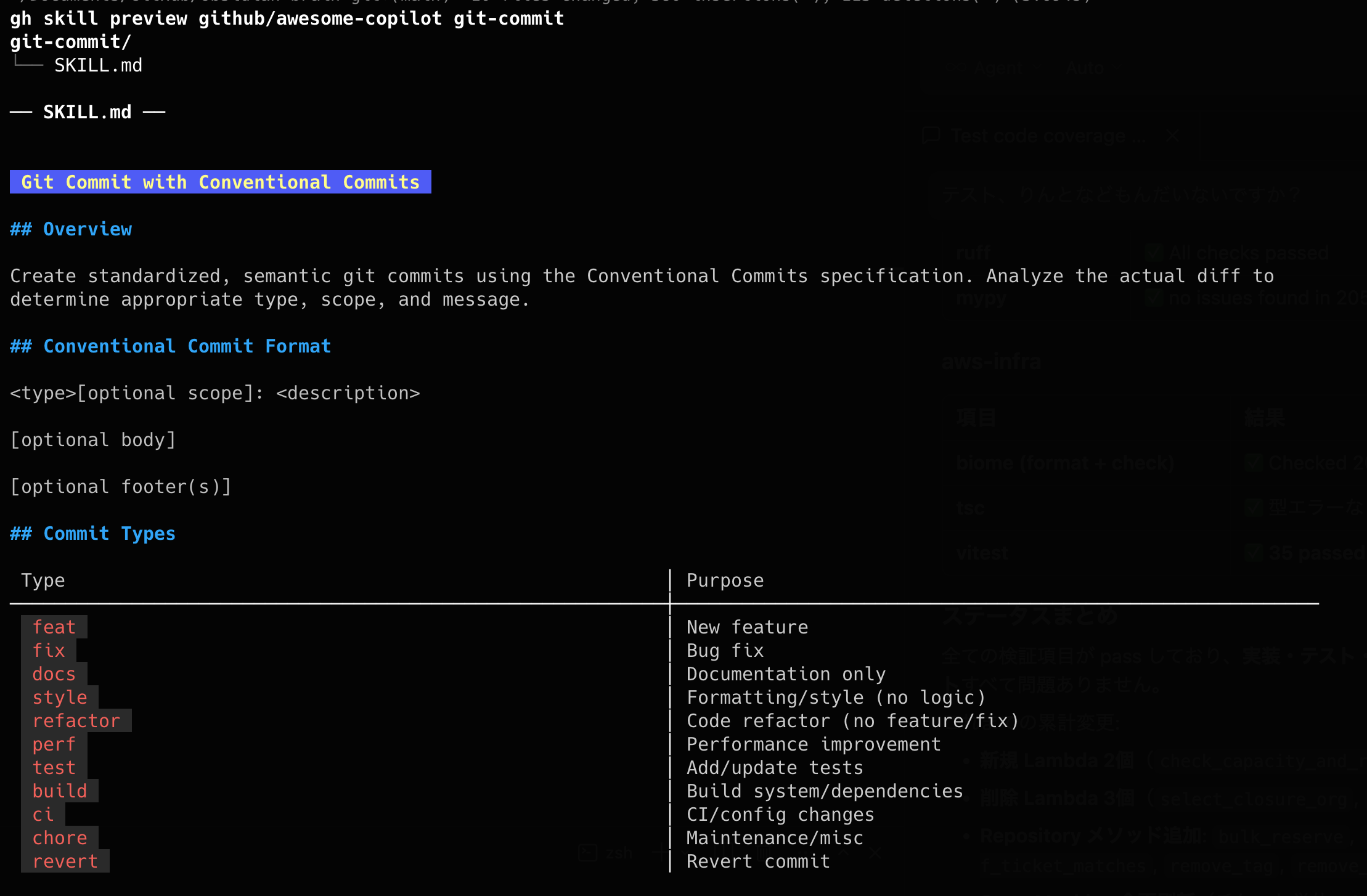The image size is (1367, 896).
Task: Click the kill terminal trash icon
Action: [x=764, y=853]
